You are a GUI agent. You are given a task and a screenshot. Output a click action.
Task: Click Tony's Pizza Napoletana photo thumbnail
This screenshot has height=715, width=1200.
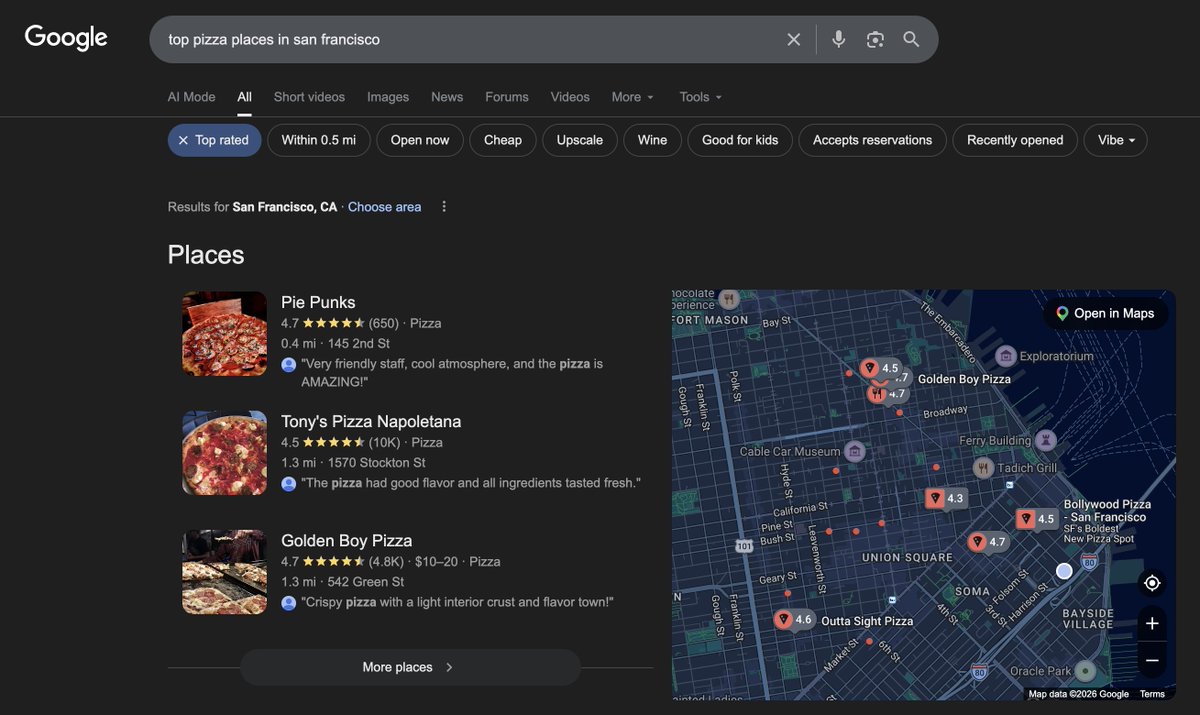[x=225, y=453]
